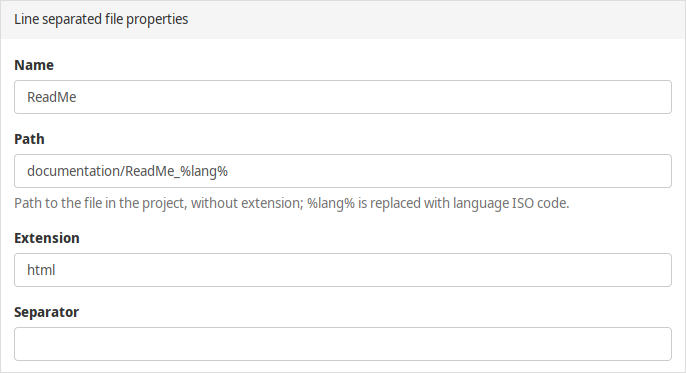Focus the Name input field
Screen dimensions: 686x373
point(343,97)
